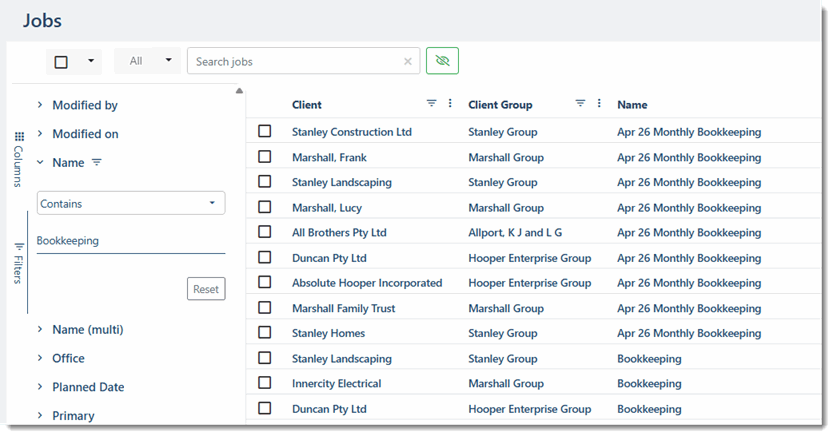Open client Marshall Family Trust
Image resolution: width=829 pixels, height=432 pixels.
pyautogui.click(x=343, y=308)
